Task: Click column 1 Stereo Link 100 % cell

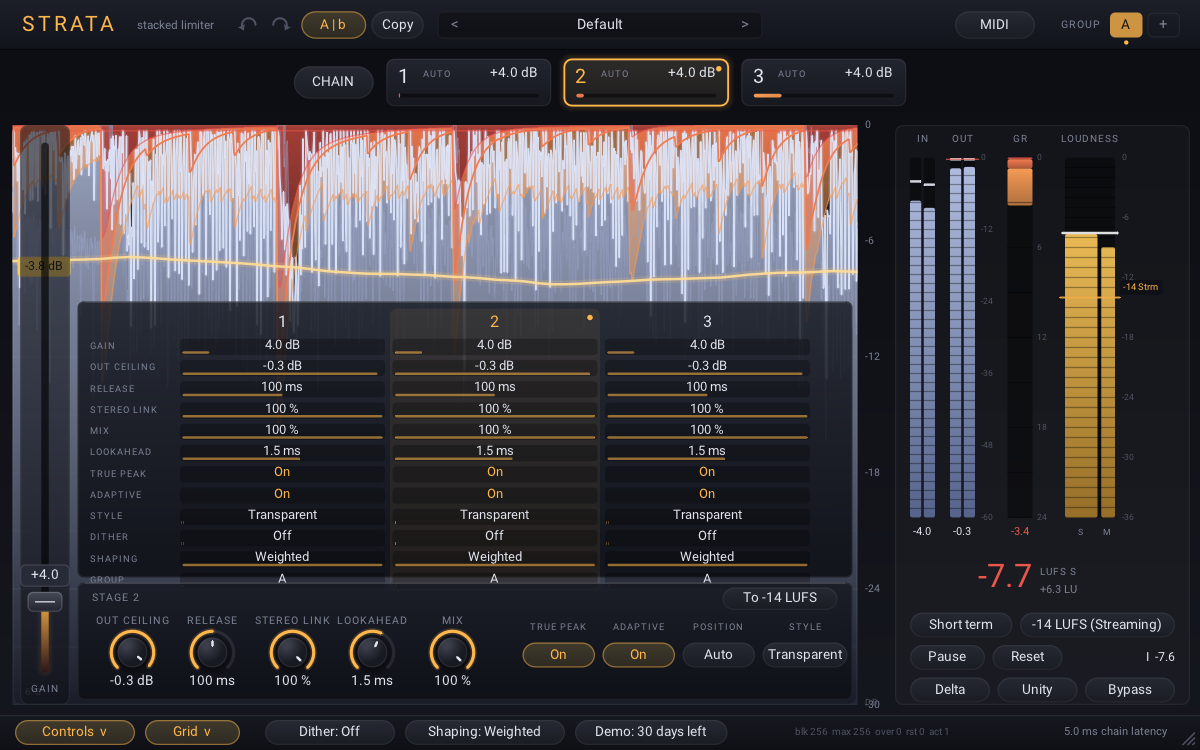Action: [x=282, y=409]
